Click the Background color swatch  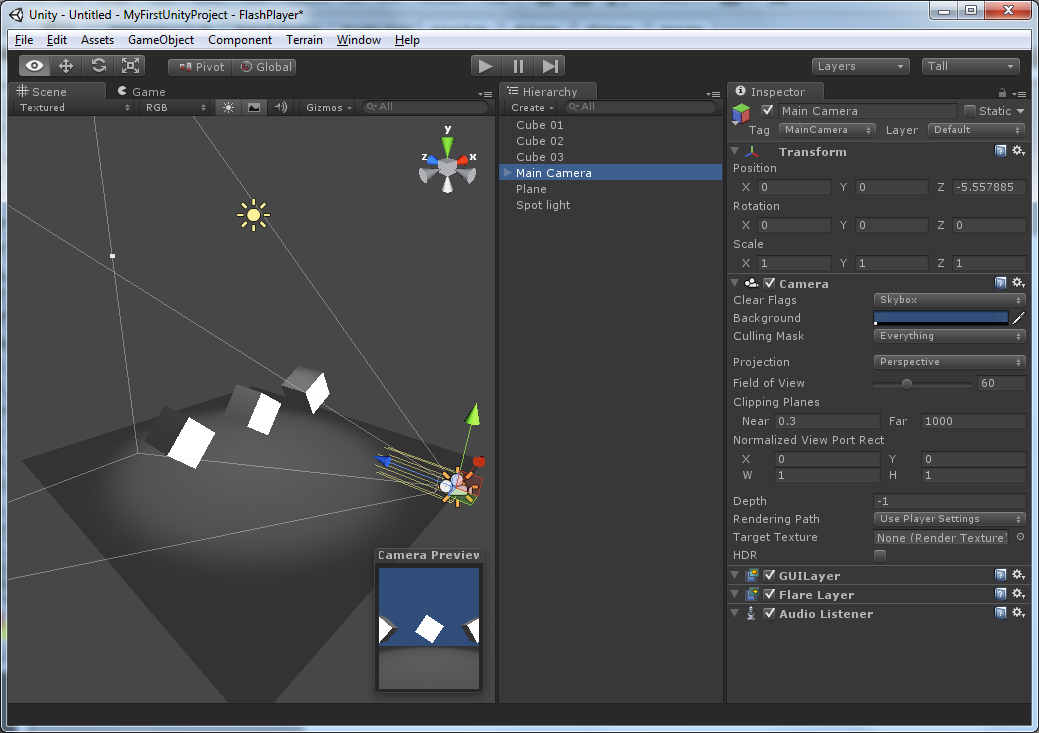pos(941,318)
